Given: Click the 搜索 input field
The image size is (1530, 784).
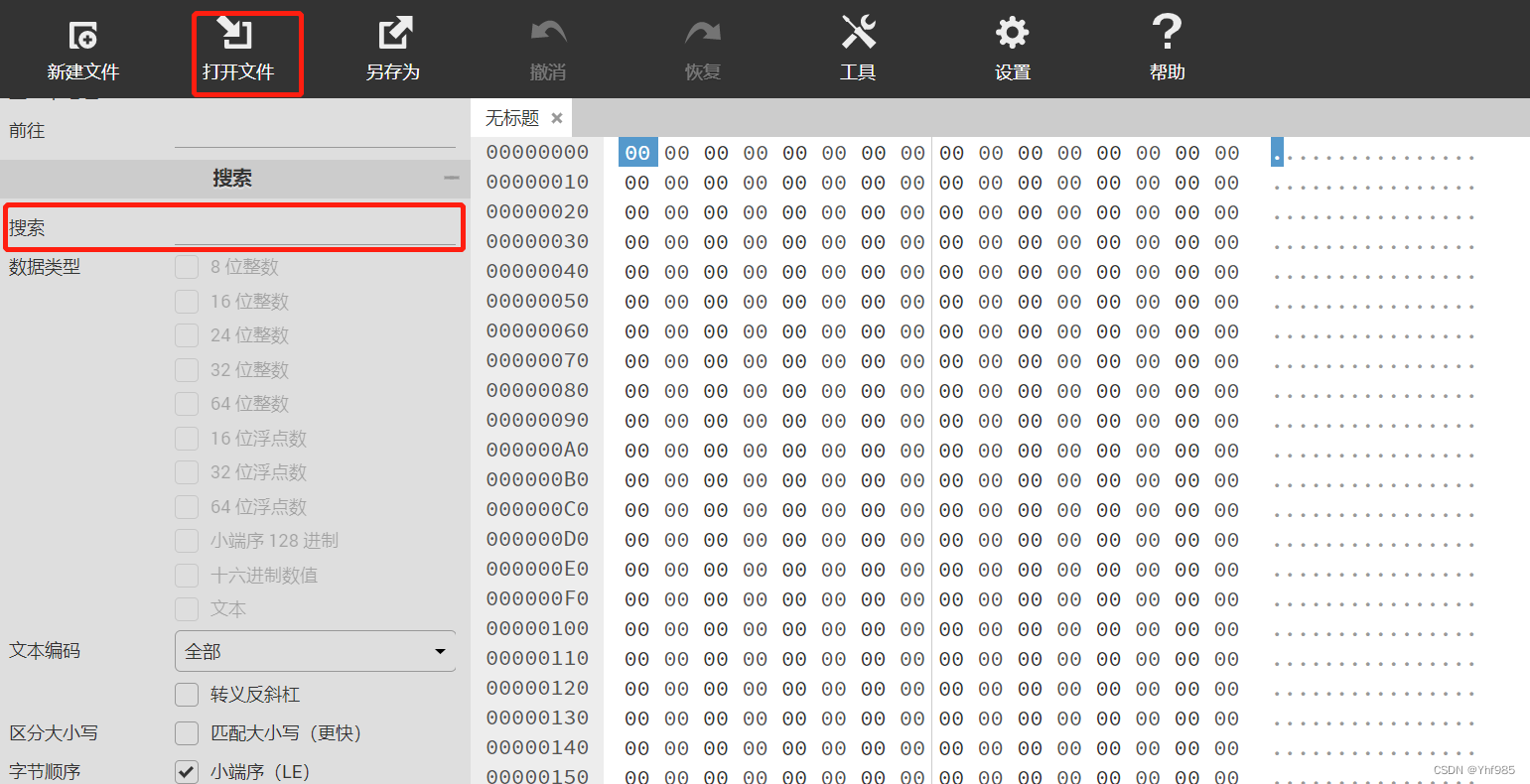Looking at the screenshot, I should click(315, 228).
